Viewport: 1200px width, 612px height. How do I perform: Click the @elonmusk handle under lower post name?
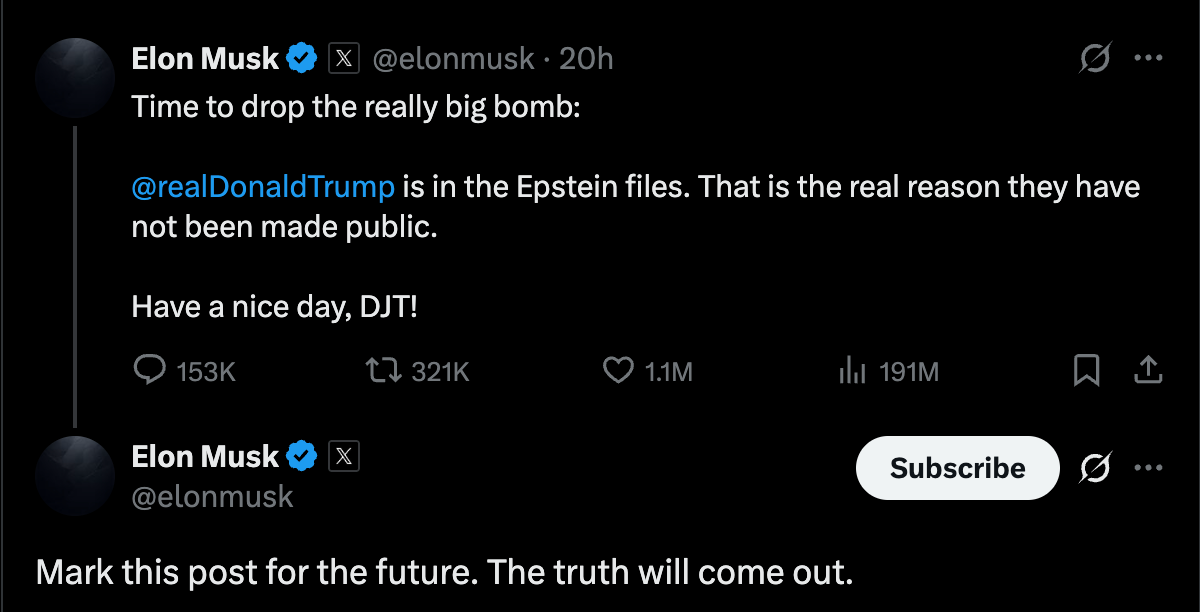212,496
